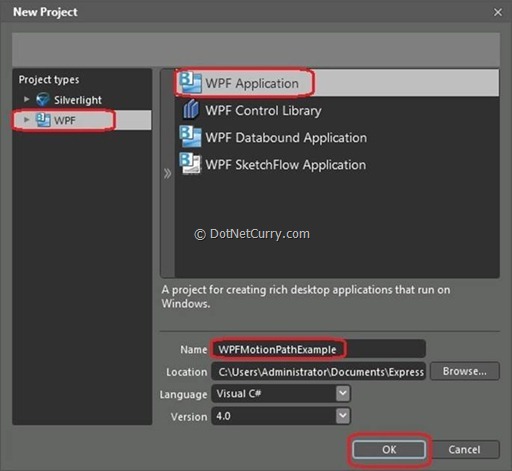Screen dimensions: 512x471
Task: Select WPF Databound Application entry
Action: pos(336,137)
